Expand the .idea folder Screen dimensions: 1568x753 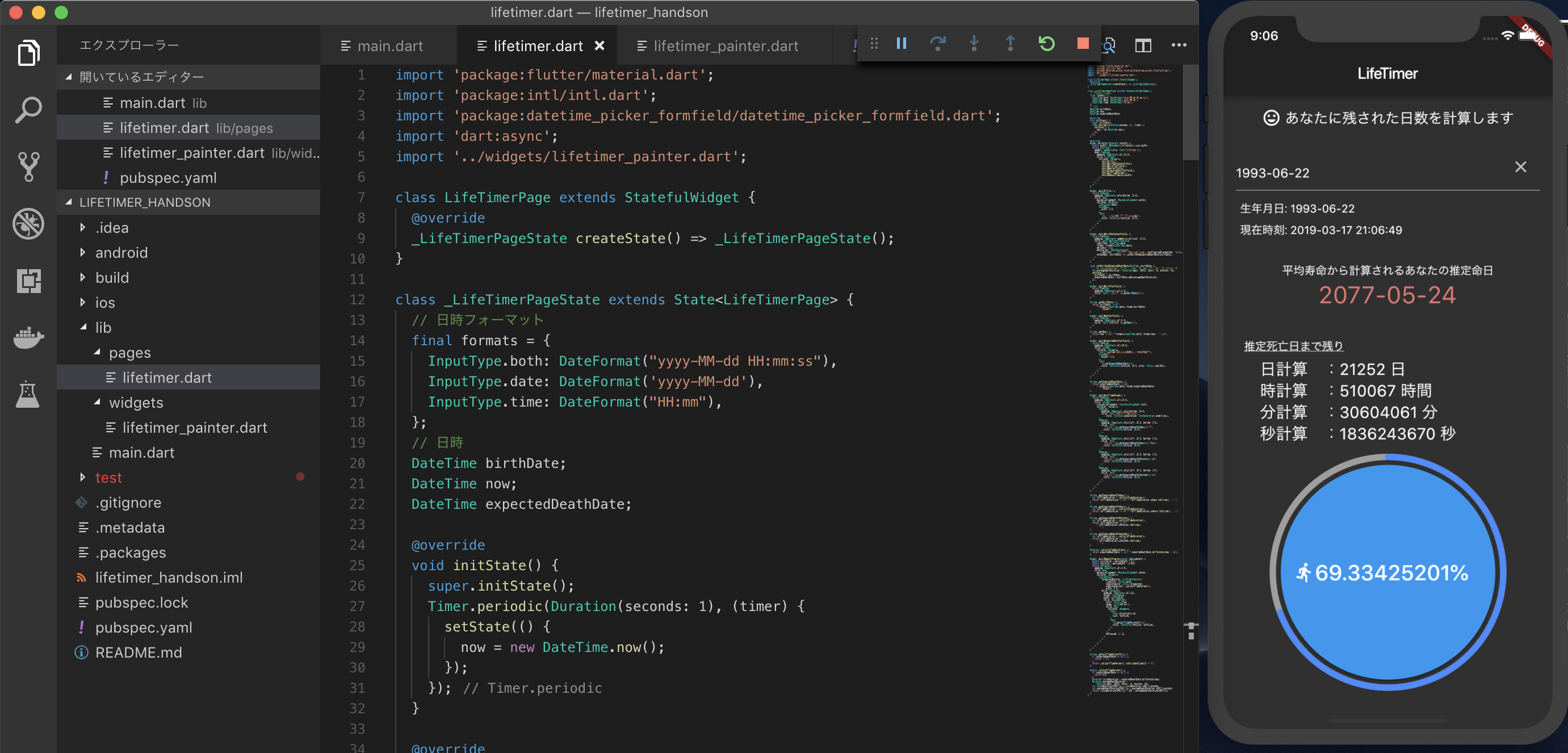(x=188, y=228)
